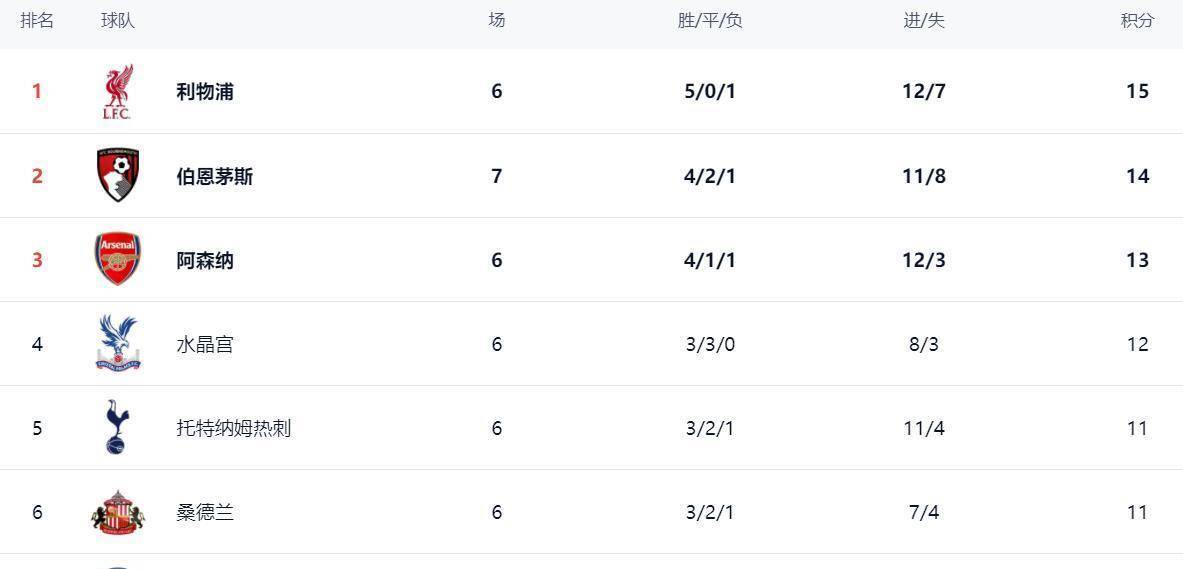Open team name 托特纳姆热刺
This screenshot has height=569, width=1183.
(233, 428)
